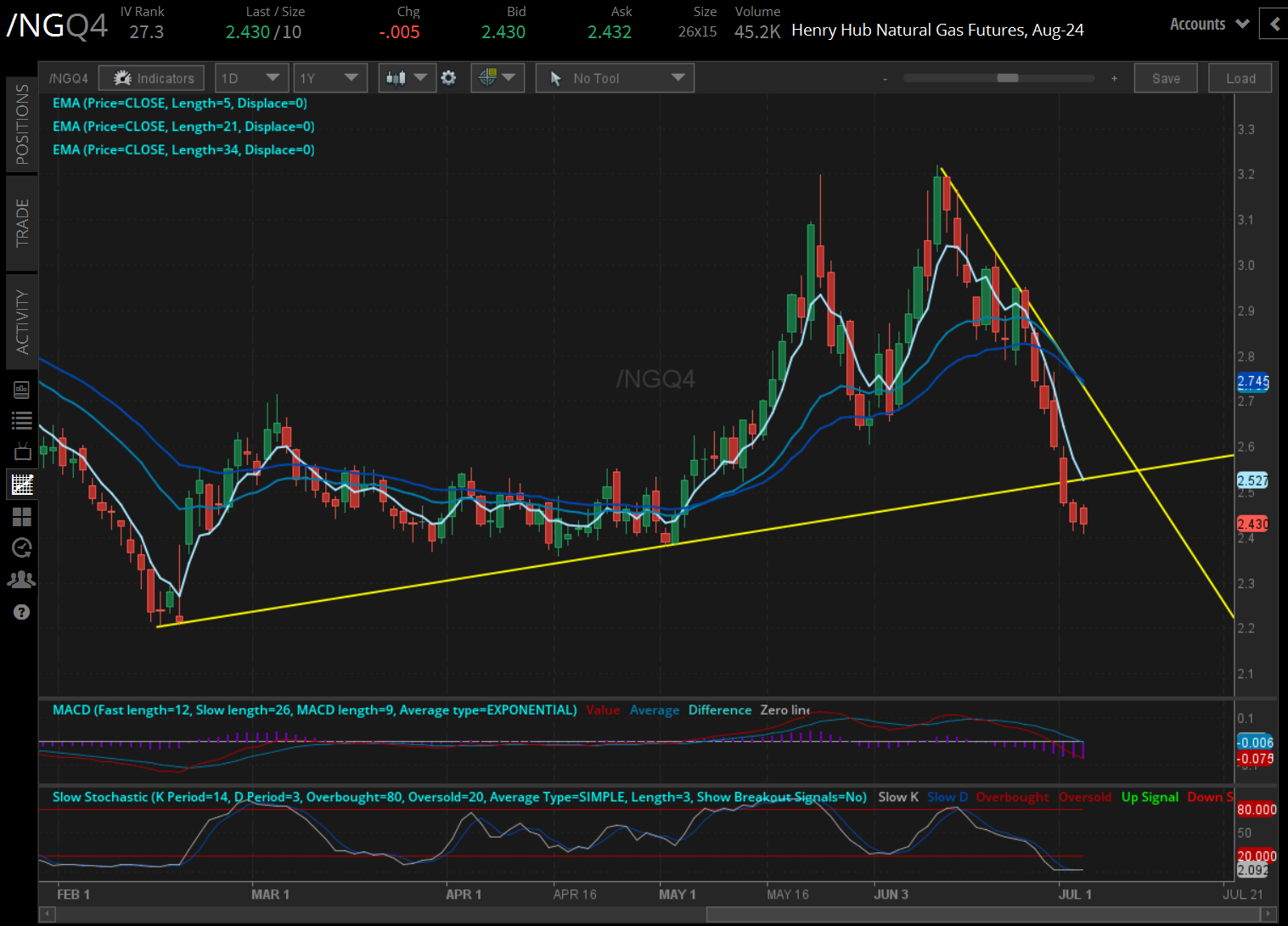Click the Save chart button
Screen dimensions: 1288x926
(x=1165, y=78)
